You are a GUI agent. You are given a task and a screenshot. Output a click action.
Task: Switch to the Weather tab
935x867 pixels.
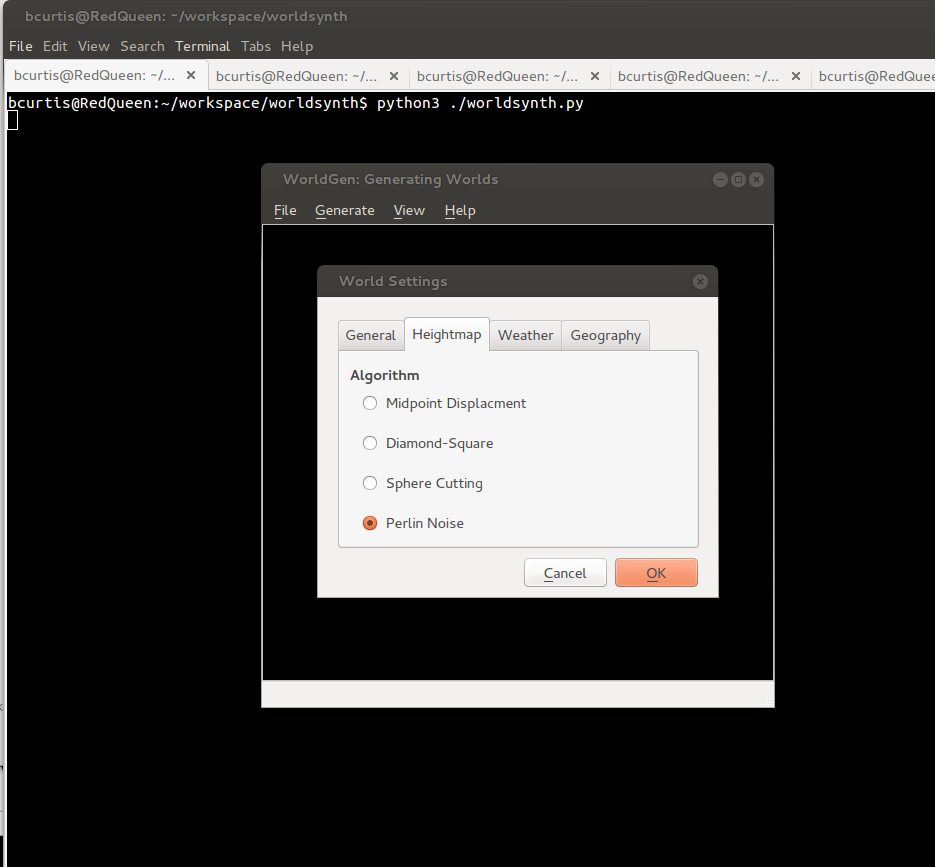coord(525,335)
